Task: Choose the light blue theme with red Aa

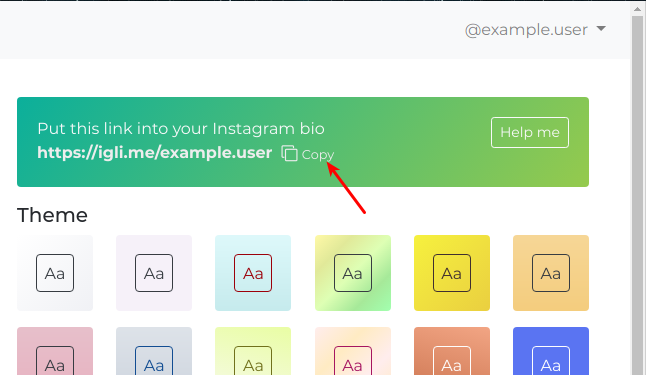Action: pyautogui.click(x=253, y=273)
